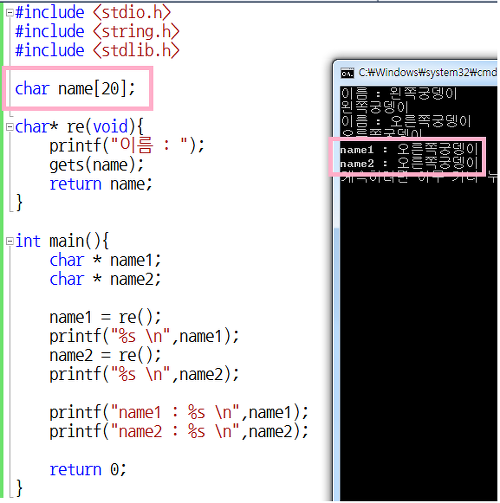Click console output line 'name2 : 오른쪽궁뎅이'

tap(409, 163)
